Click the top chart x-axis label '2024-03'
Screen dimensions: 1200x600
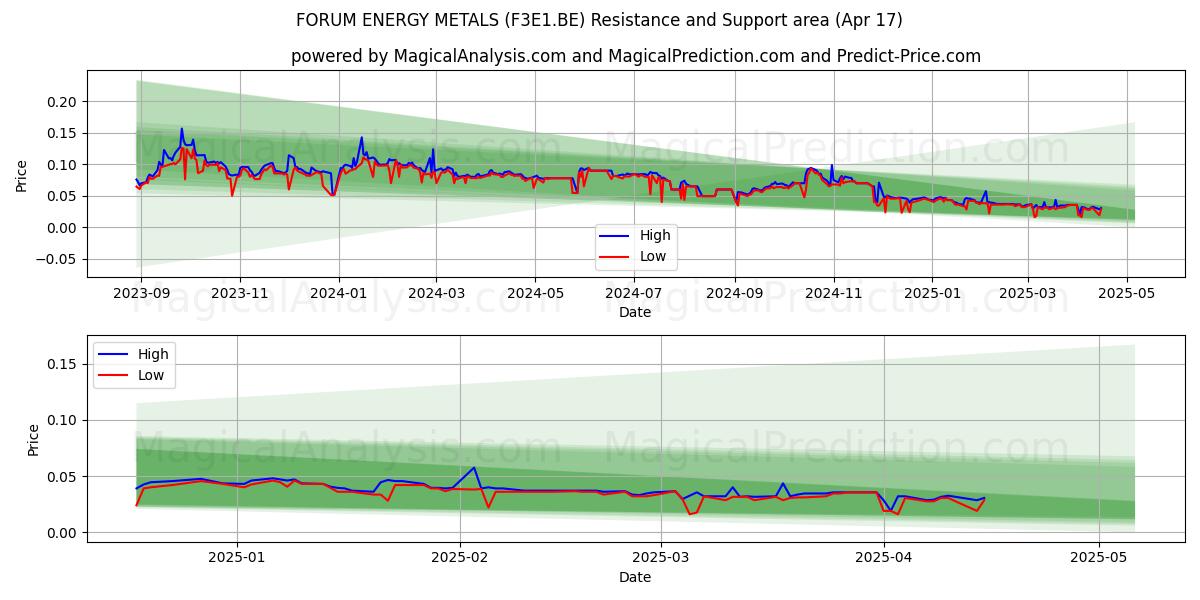(435, 293)
